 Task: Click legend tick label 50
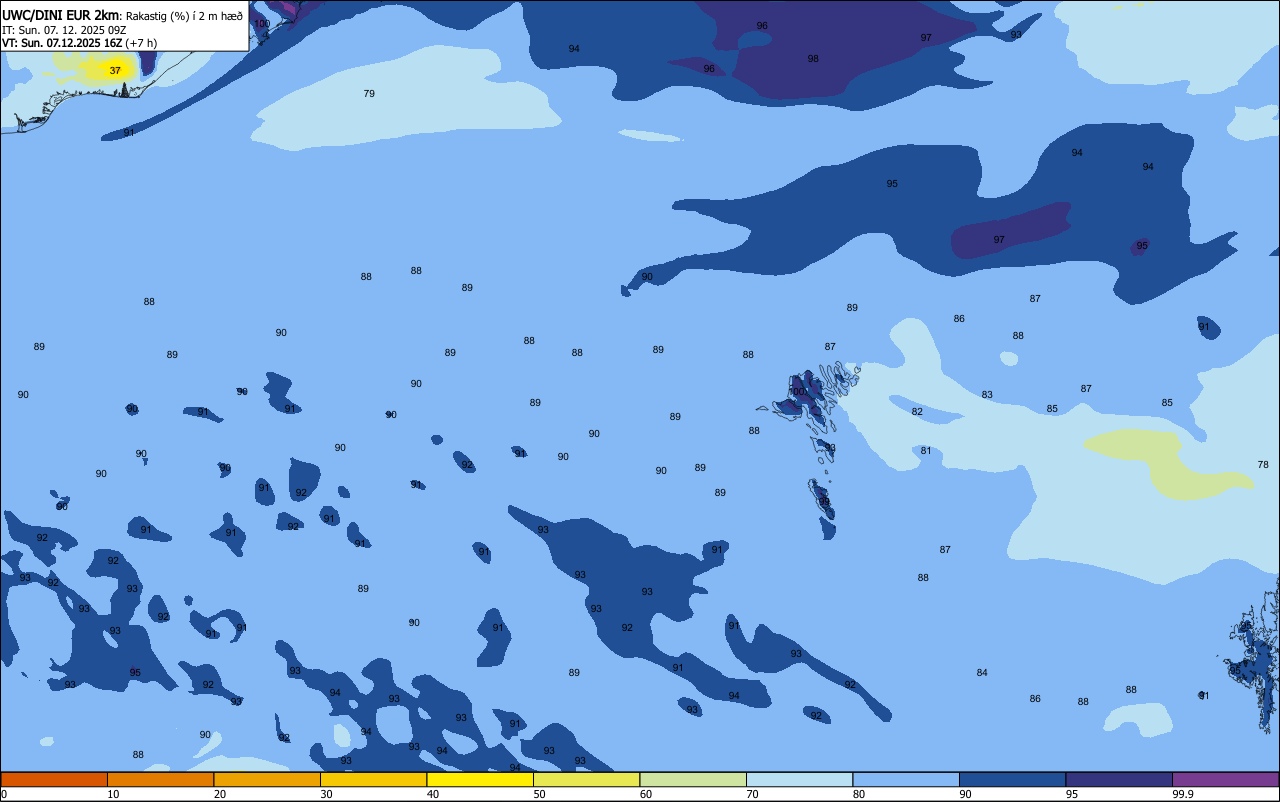point(540,794)
